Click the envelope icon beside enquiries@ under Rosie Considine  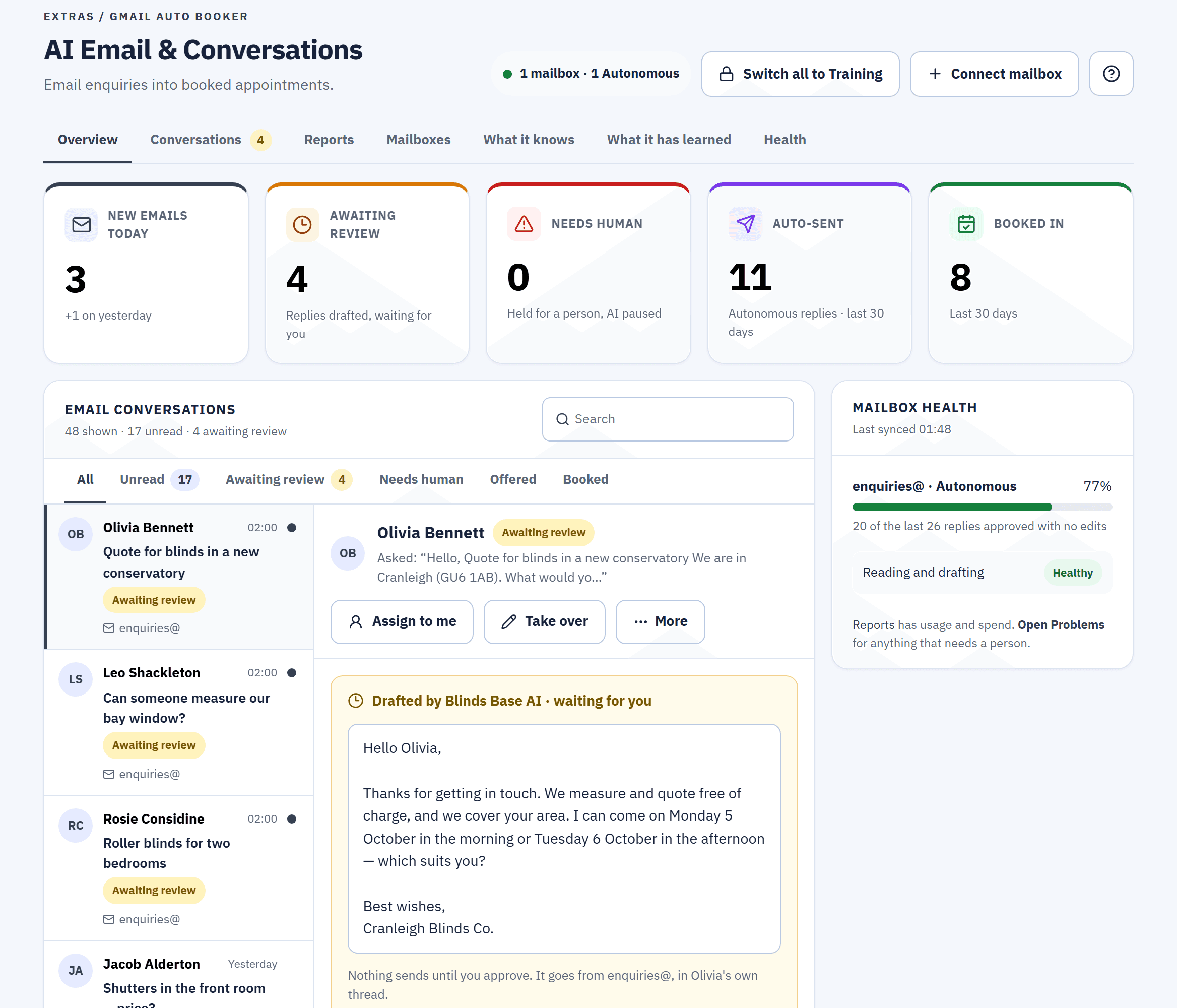click(x=108, y=919)
